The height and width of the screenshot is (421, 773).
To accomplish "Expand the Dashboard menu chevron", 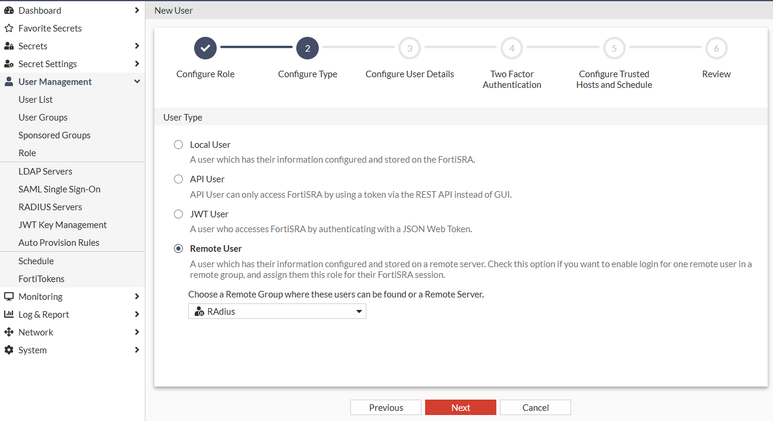I will 137,10.
